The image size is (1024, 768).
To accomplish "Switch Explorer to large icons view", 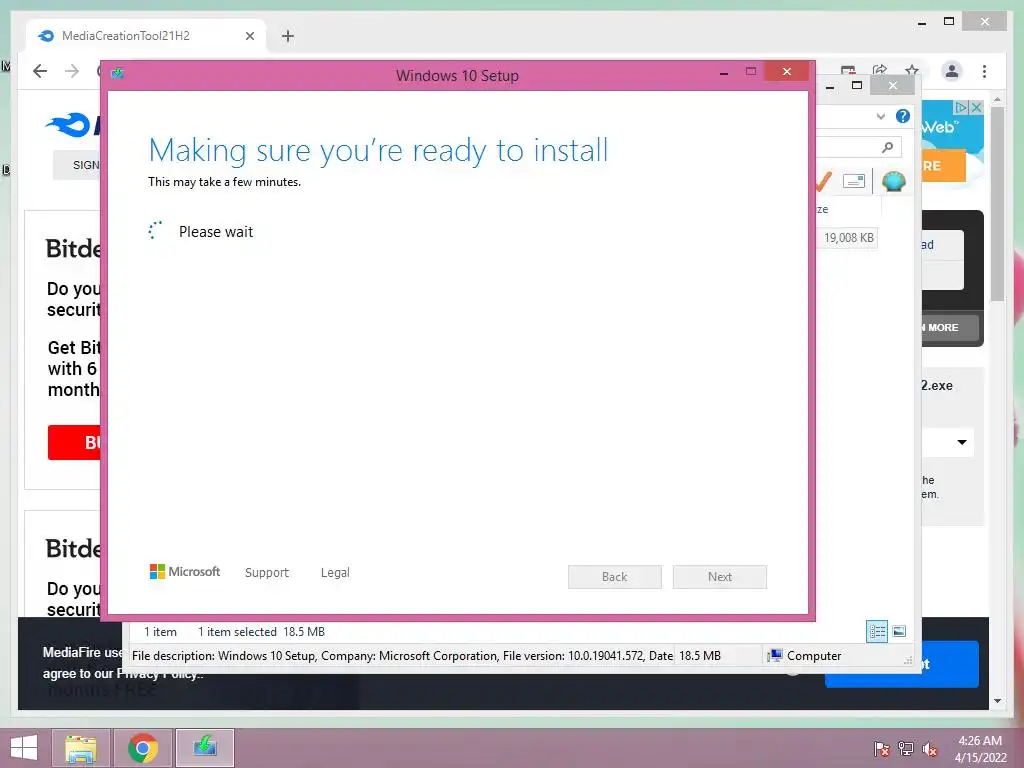I will [899, 631].
